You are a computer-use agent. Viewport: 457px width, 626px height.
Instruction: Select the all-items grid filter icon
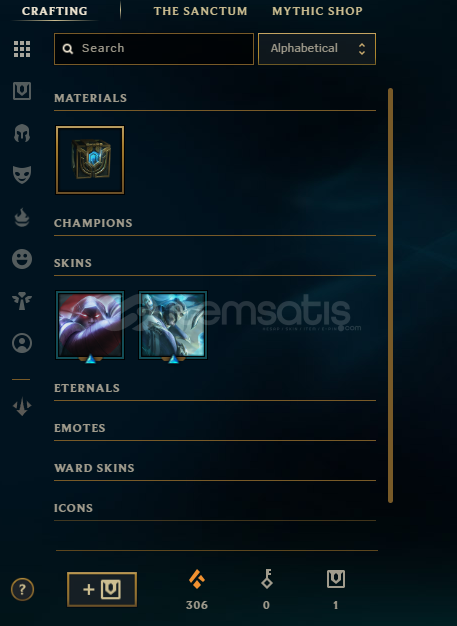tap(22, 49)
